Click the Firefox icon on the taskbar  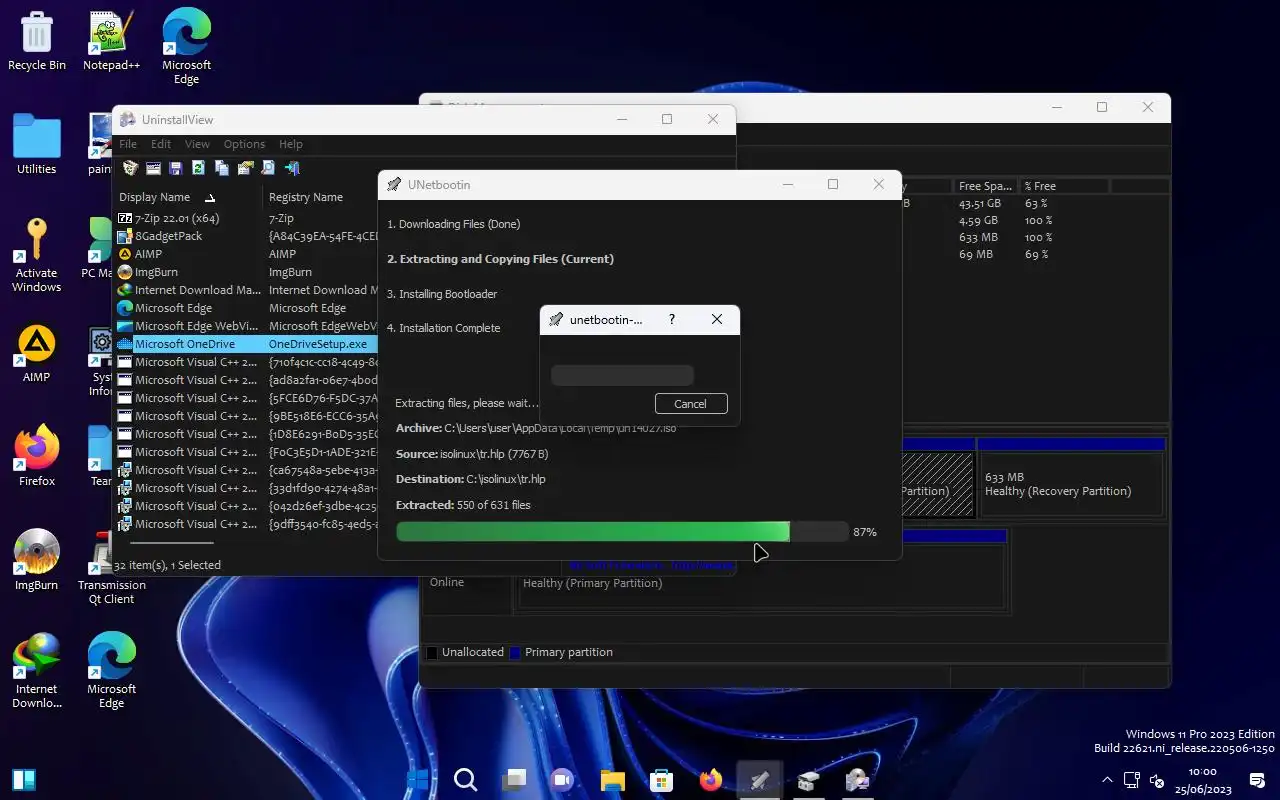[710, 780]
